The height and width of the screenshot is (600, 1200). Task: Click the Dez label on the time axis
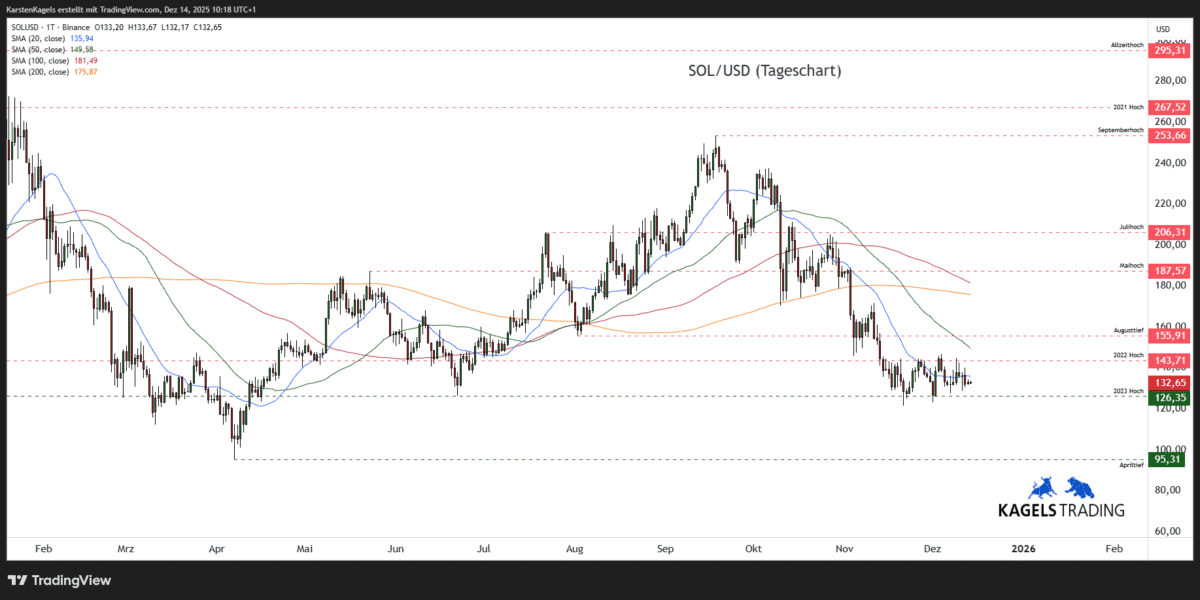pyautogui.click(x=932, y=548)
